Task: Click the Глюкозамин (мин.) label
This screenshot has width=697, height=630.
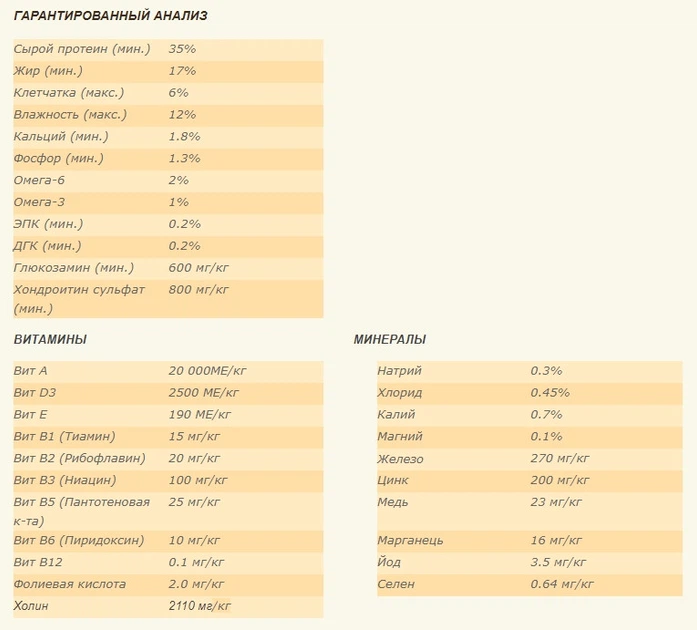Action: 73,268
